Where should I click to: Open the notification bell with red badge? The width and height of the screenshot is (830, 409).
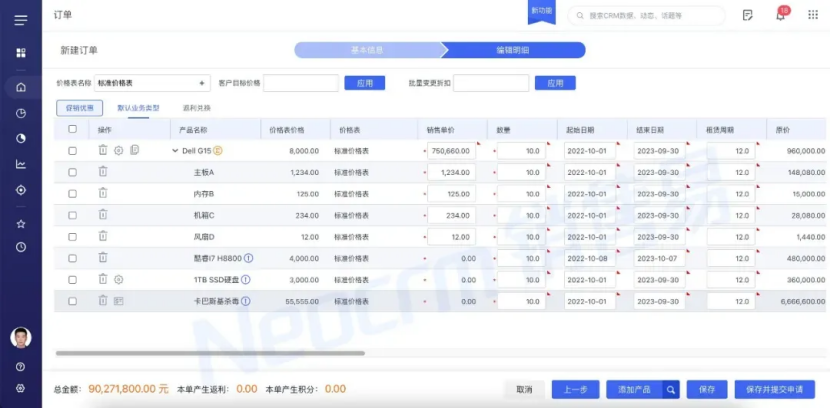tap(781, 15)
